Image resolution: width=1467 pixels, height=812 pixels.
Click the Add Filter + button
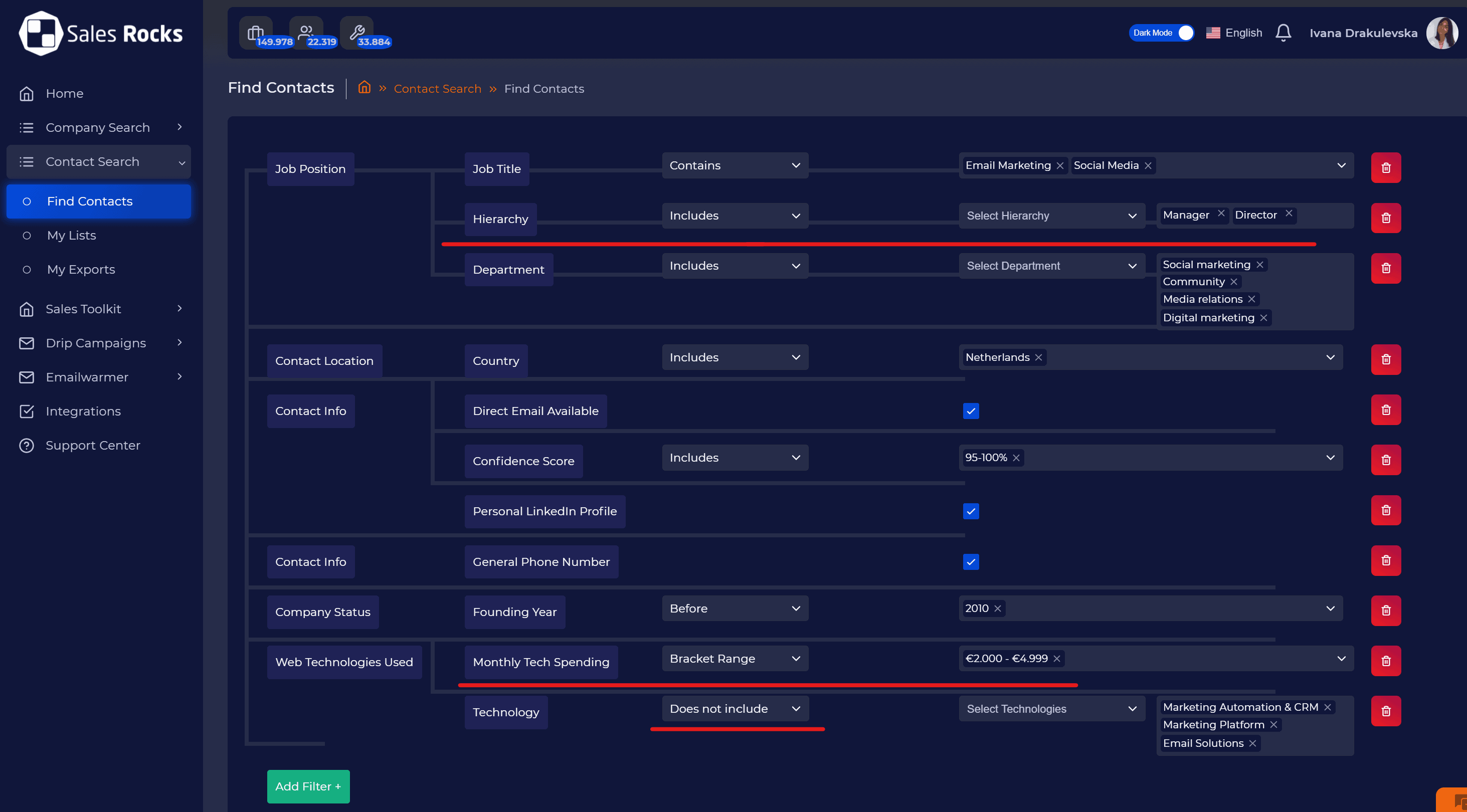pos(308,786)
